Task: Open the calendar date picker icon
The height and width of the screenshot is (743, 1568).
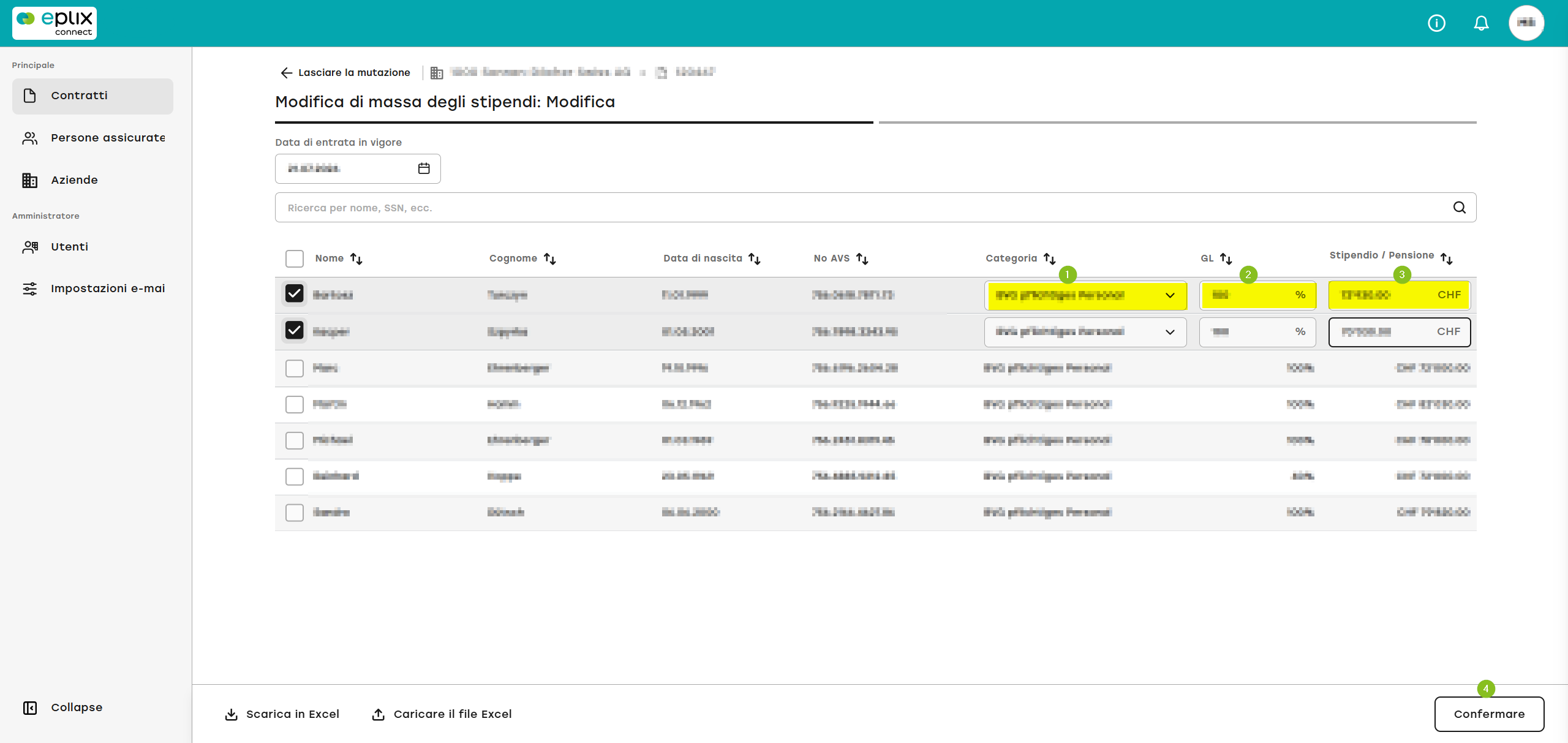Action: [424, 168]
